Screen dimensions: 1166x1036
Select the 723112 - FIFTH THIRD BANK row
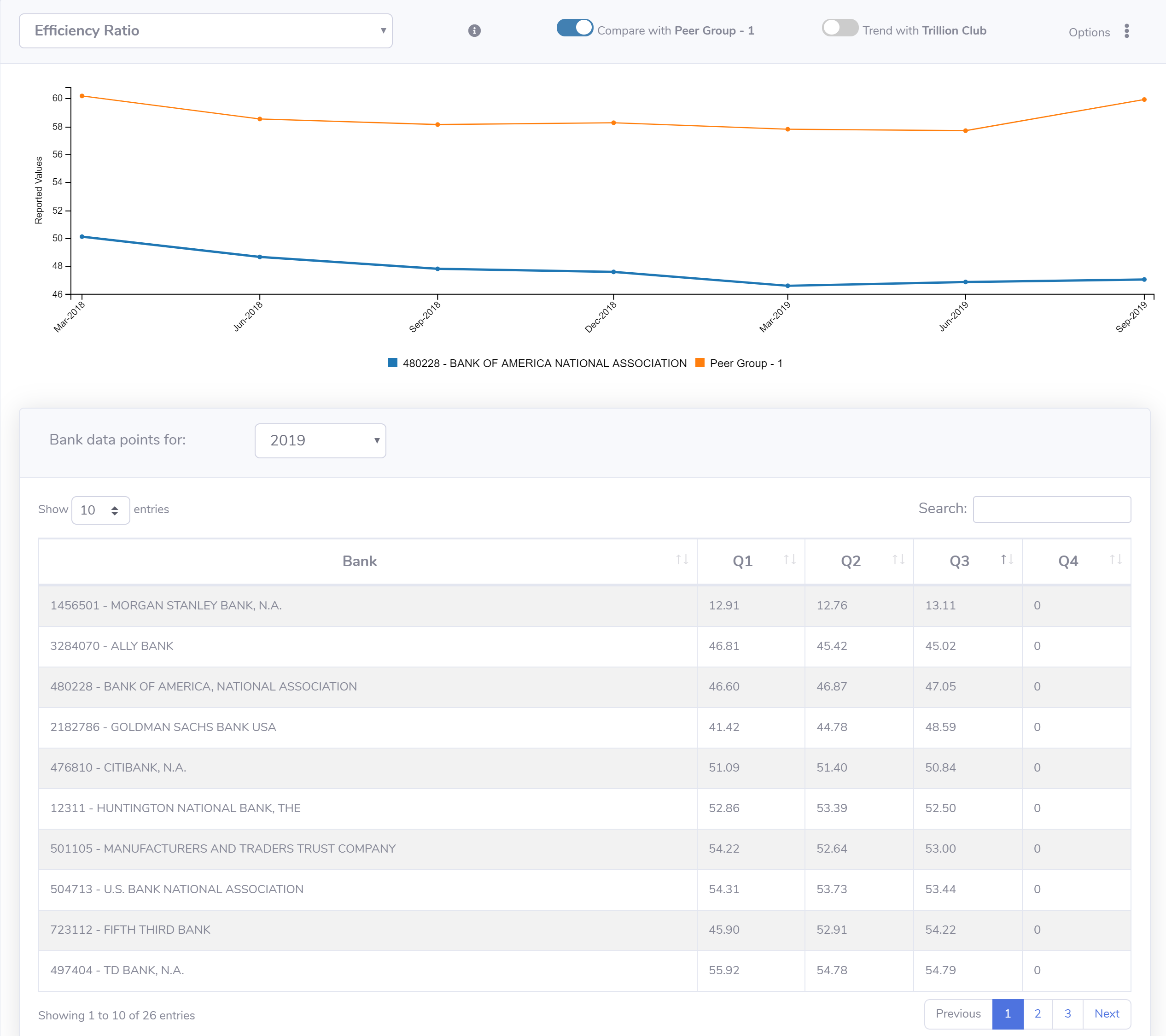pyautogui.click(x=585, y=930)
